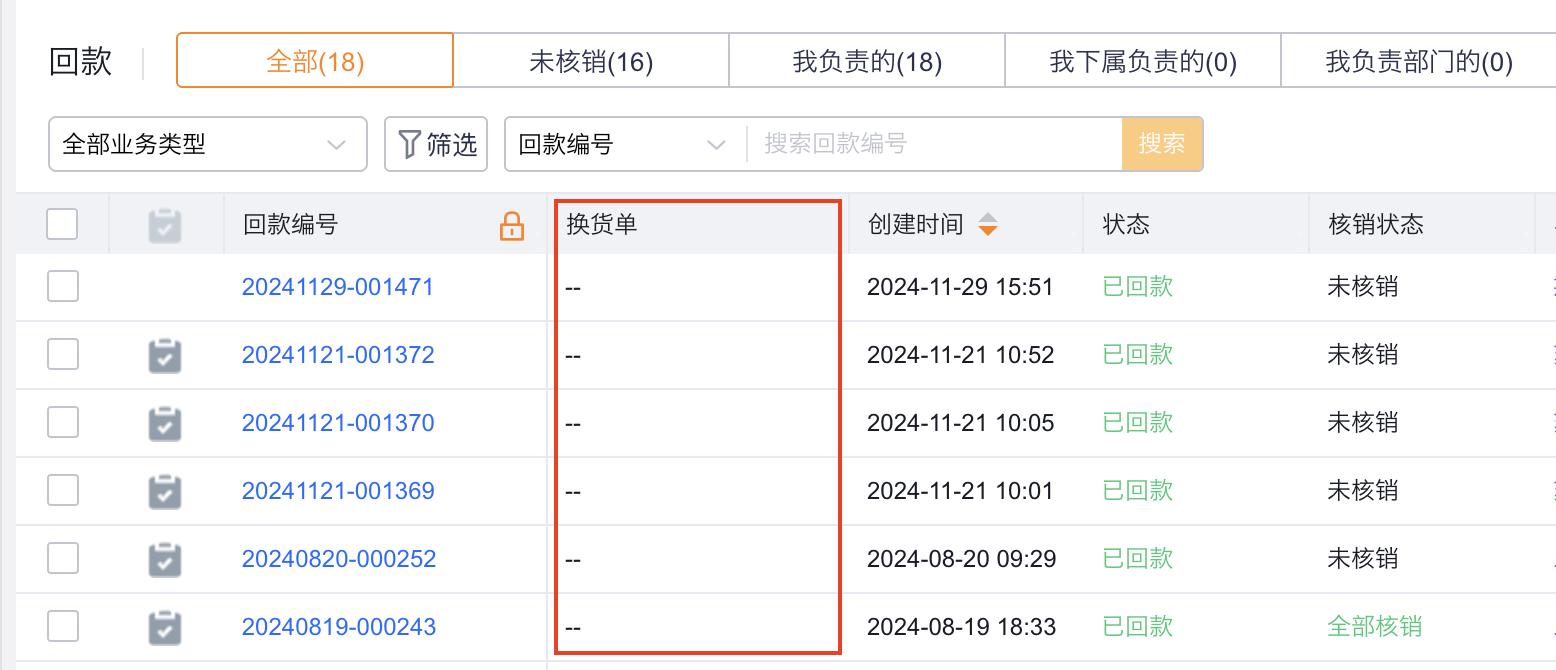The height and width of the screenshot is (670, 1556).
Task: Check the box for row 20241121-001369
Action: tap(62, 490)
